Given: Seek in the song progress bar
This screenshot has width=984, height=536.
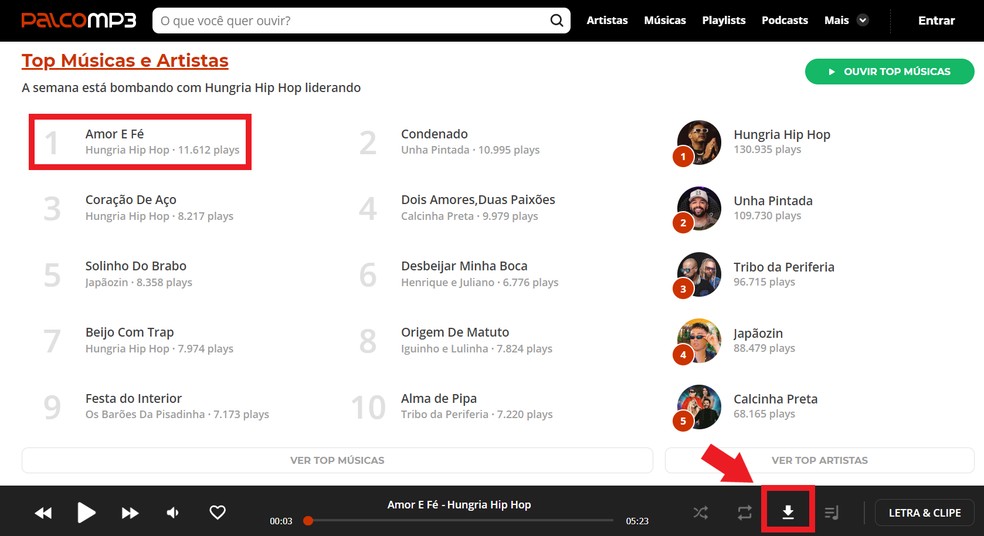Looking at the screenshot, I should tap(459, 520).
